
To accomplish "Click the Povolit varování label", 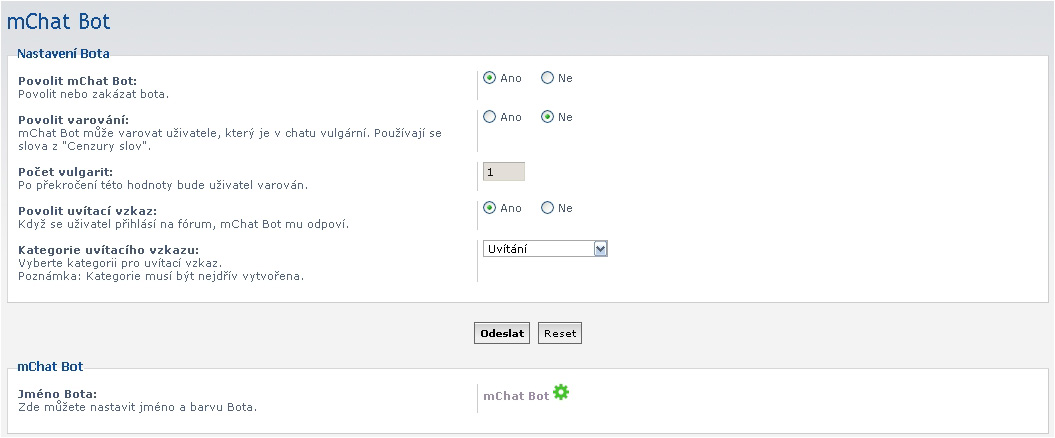I will (73, 120).
